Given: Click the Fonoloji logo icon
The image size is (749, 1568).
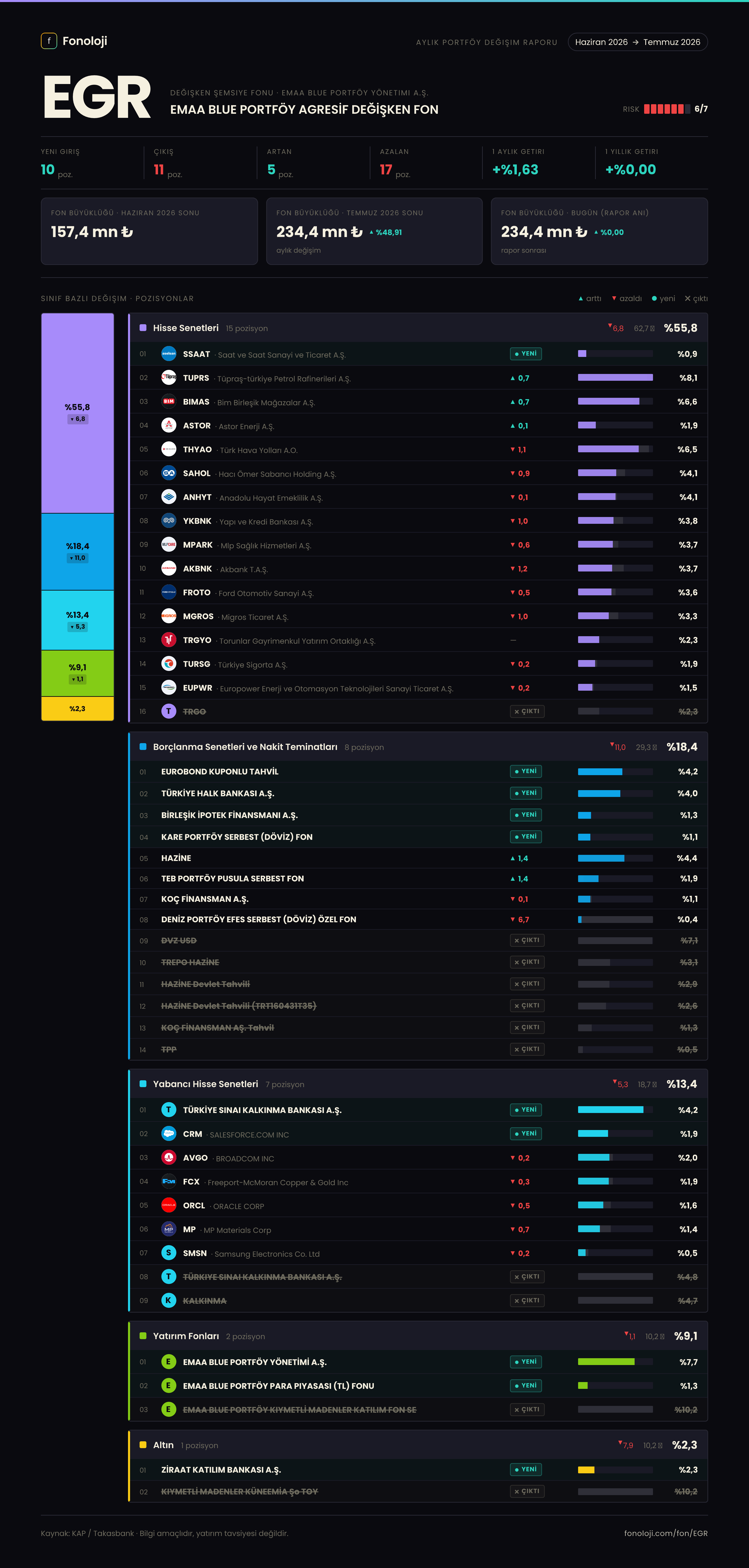Looking at the screenshot, I should (x=49, y=41).
